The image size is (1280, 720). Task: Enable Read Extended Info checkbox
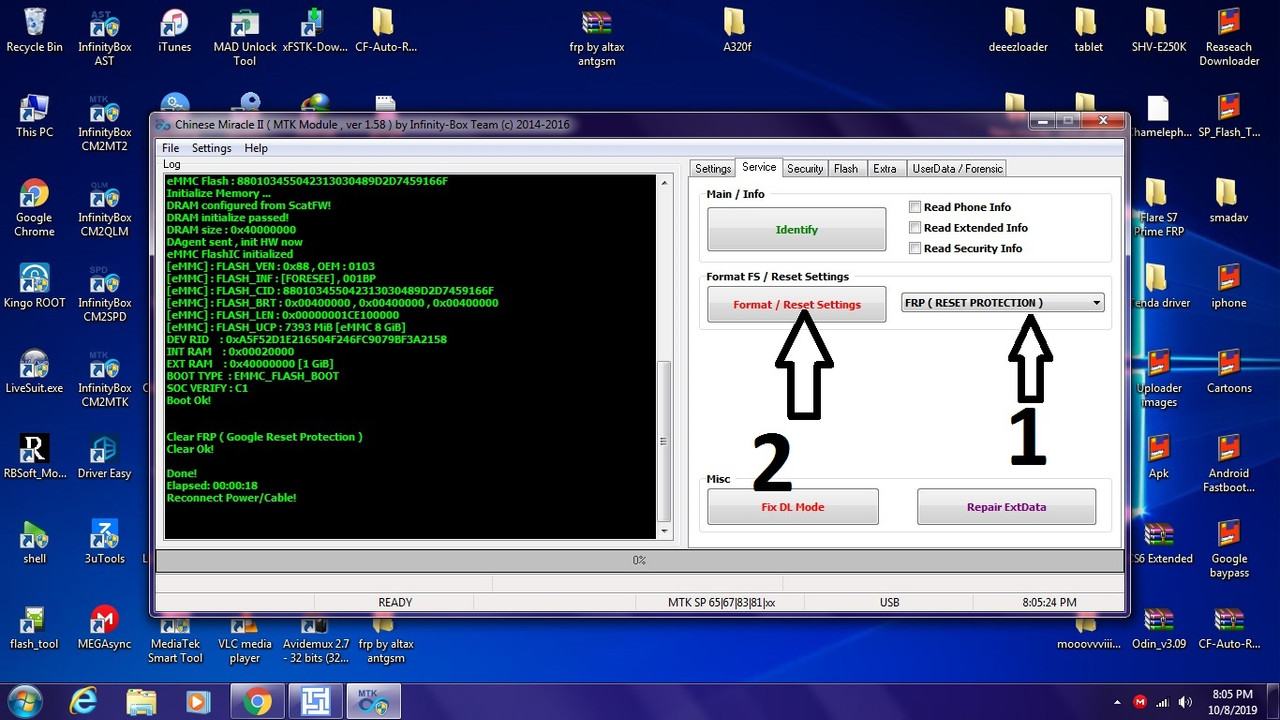click(914, 228)
